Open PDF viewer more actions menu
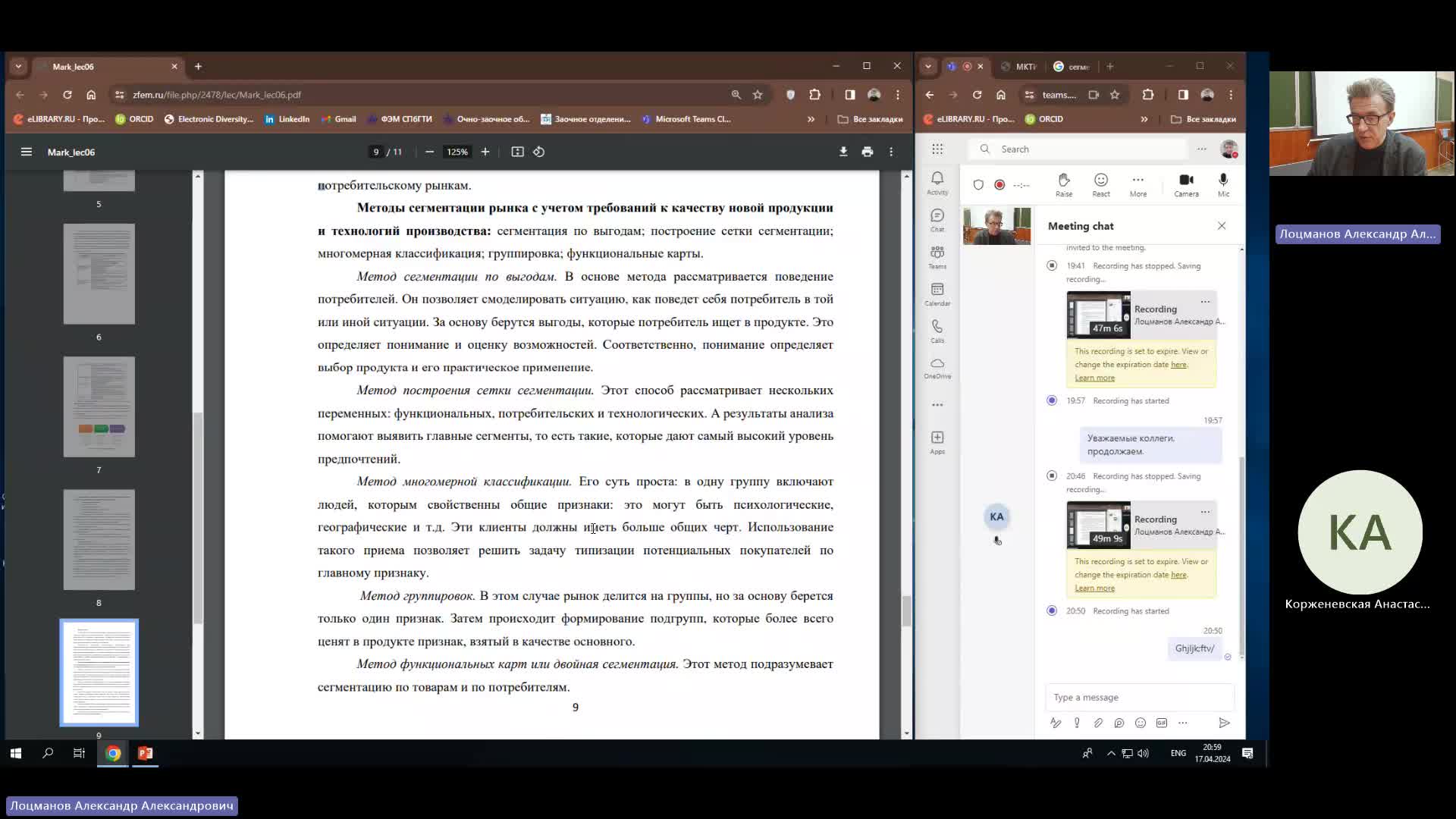The height and width of the screenshot is (819, 1456). [892, 152]
